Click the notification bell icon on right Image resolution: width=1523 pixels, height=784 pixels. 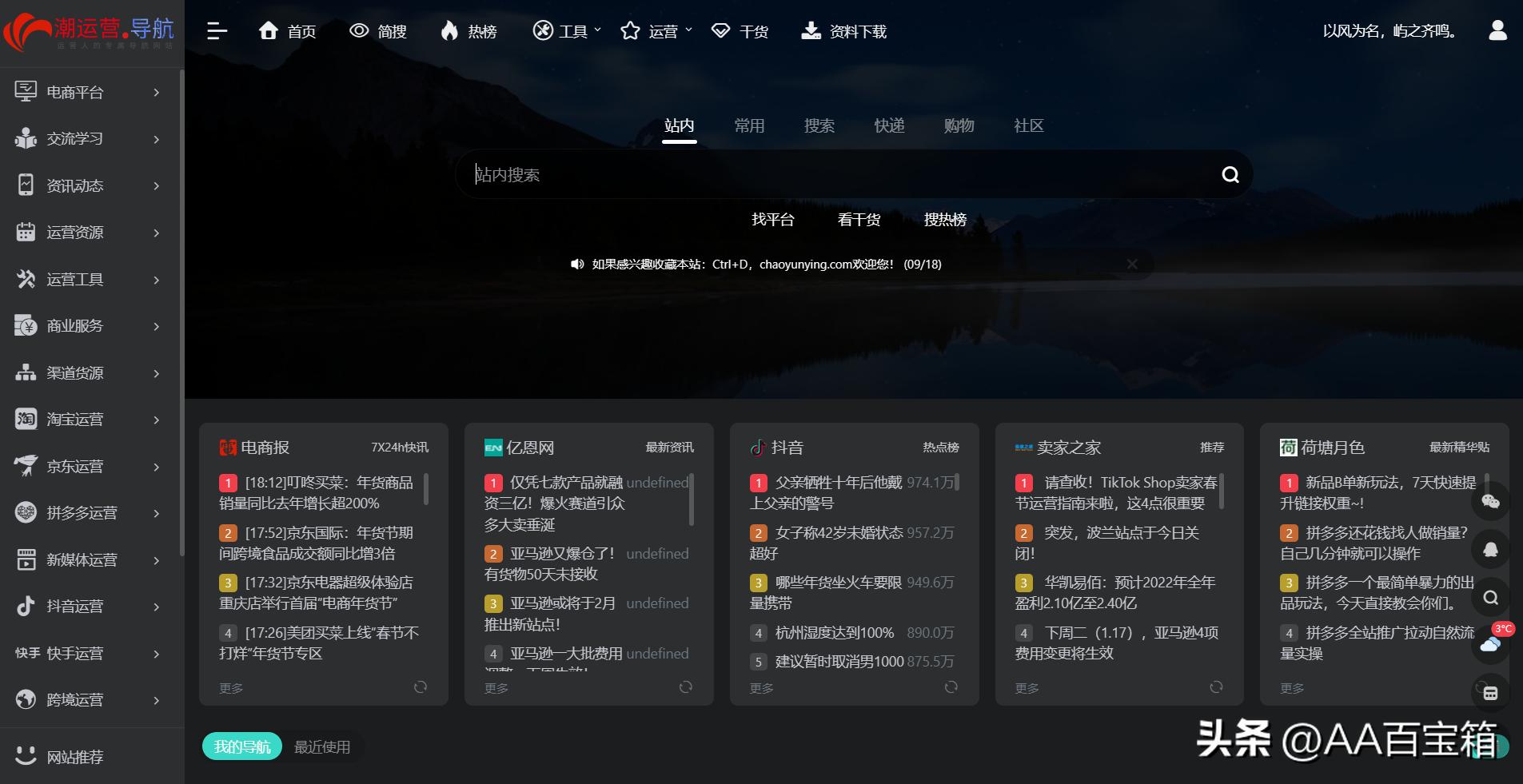[1490, 550]
